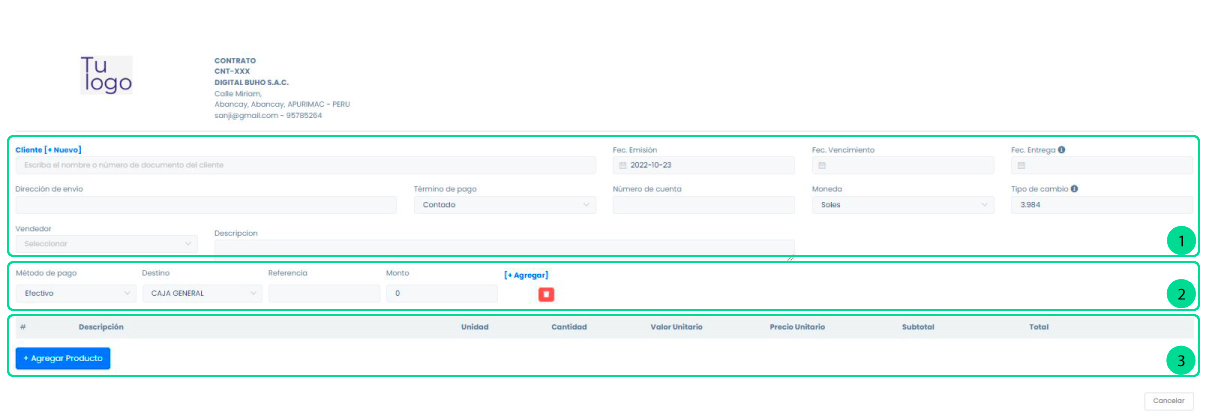1207x418 pixels.
Task: Click the Dirección de envío field
Action: coord(206,205)
